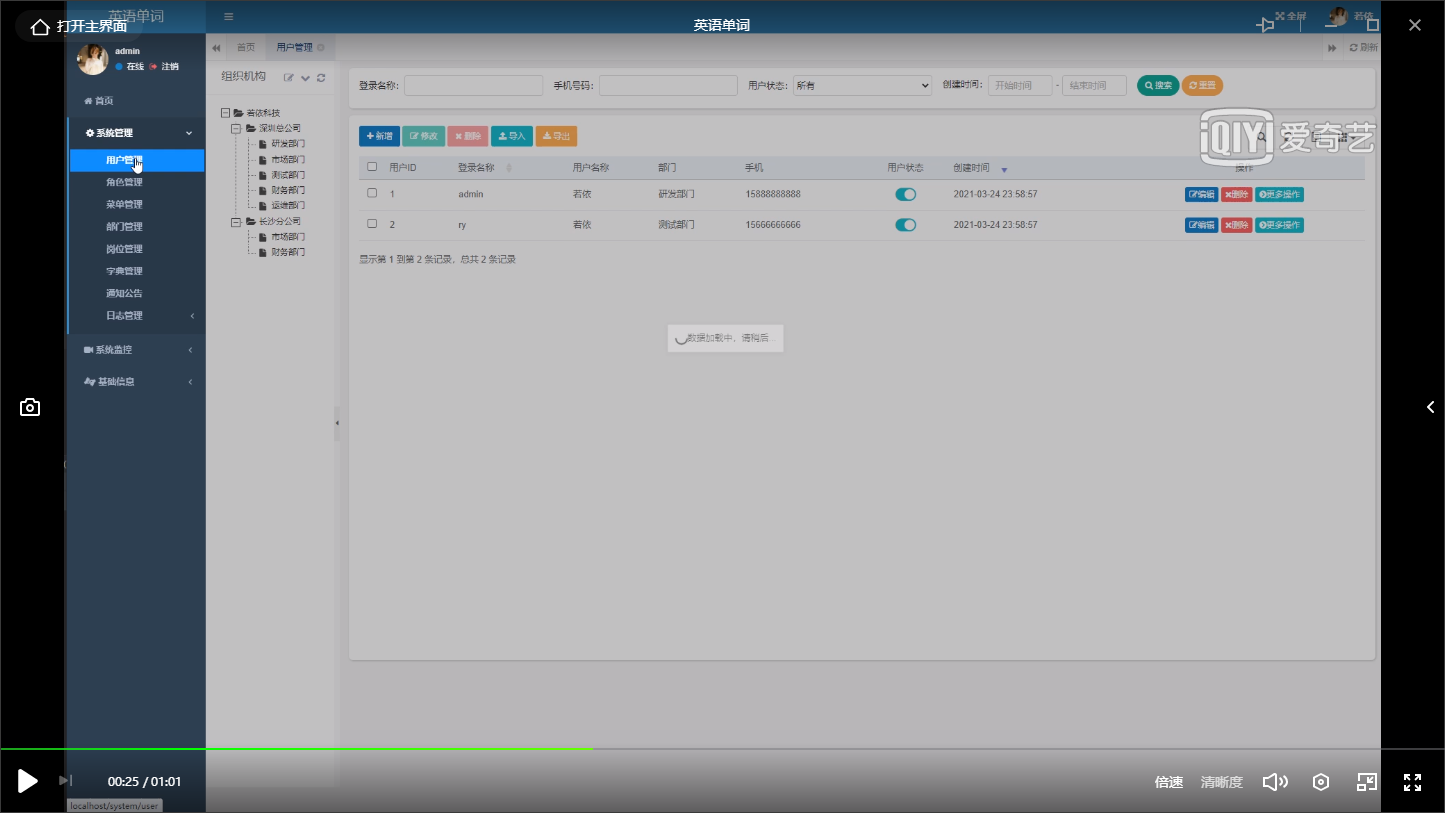The image size is (1445, 813).
Task: Focus the 手机号码 input field
Action: (x=668, y=86)
